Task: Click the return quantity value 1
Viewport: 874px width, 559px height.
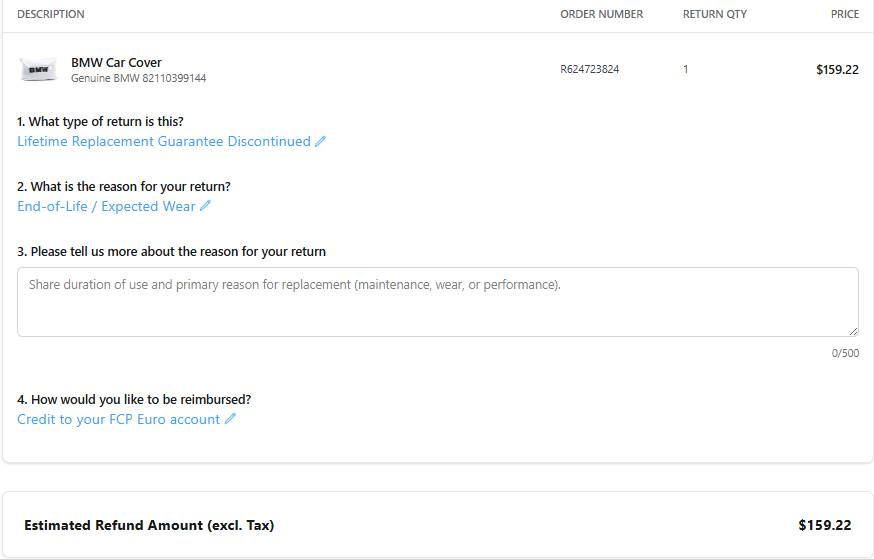Action: [686, 69]
